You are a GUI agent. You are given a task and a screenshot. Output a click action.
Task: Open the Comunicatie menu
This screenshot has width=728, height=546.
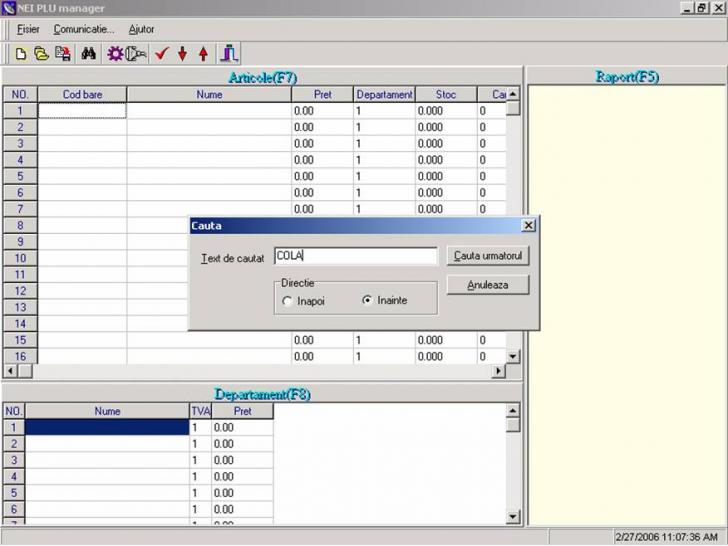click(x=84, y=29)
